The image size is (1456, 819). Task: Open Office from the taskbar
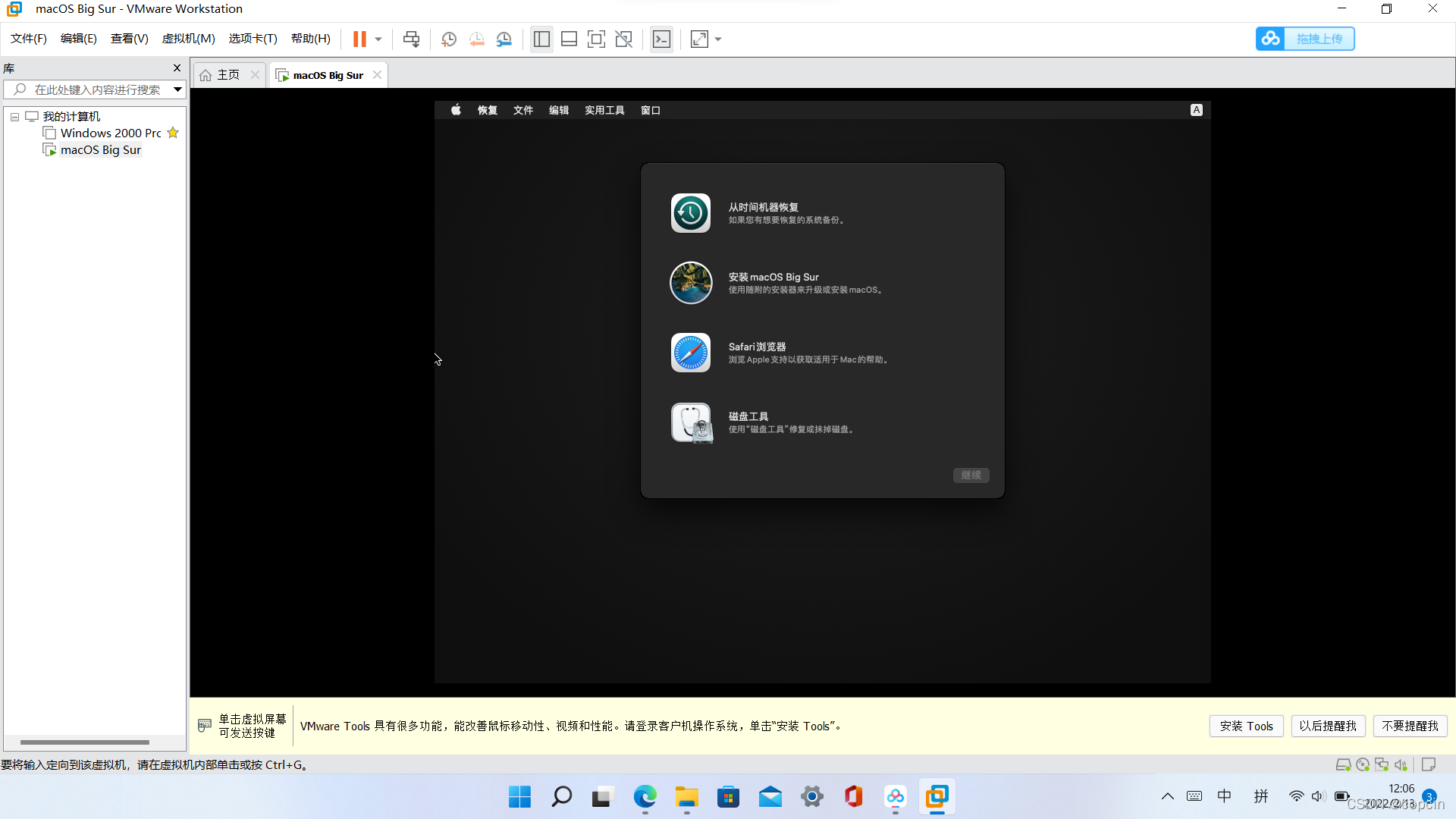point(853,797)
